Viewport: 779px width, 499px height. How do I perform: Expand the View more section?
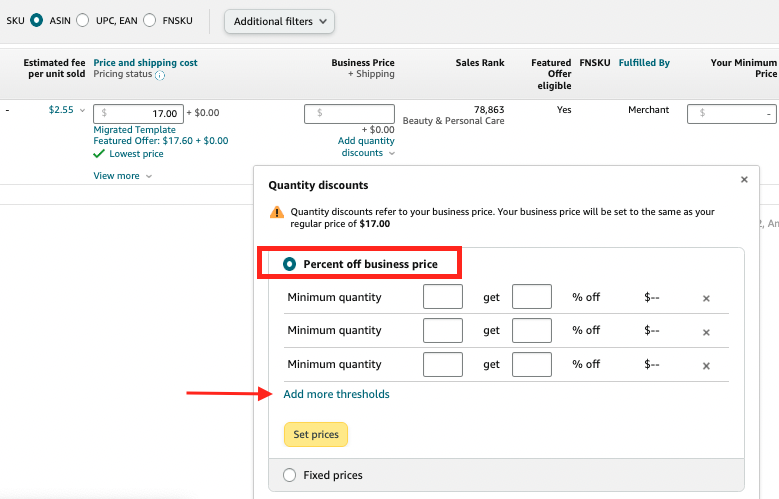(x=122, y=176)
